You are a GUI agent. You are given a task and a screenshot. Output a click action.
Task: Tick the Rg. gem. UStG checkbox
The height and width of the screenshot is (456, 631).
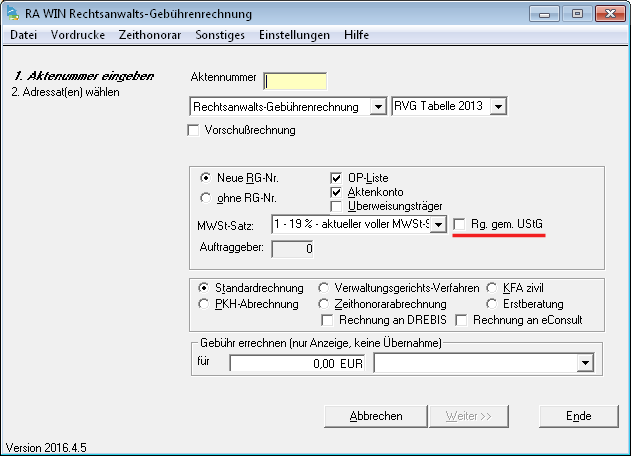(x=460, y=224)
